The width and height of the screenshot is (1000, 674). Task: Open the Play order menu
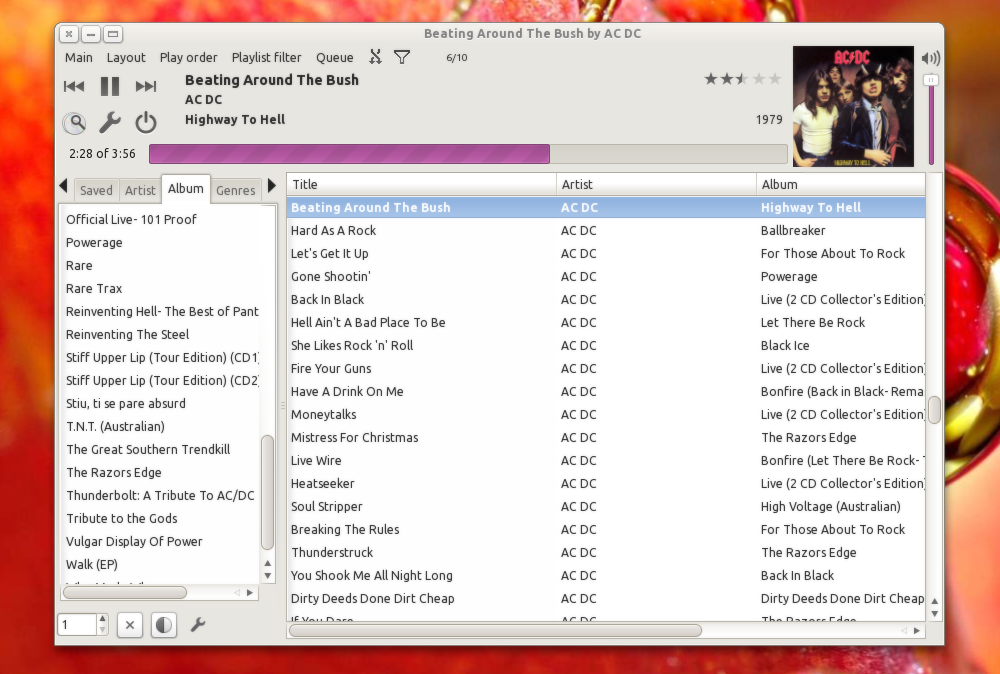[x=188, y=57]
